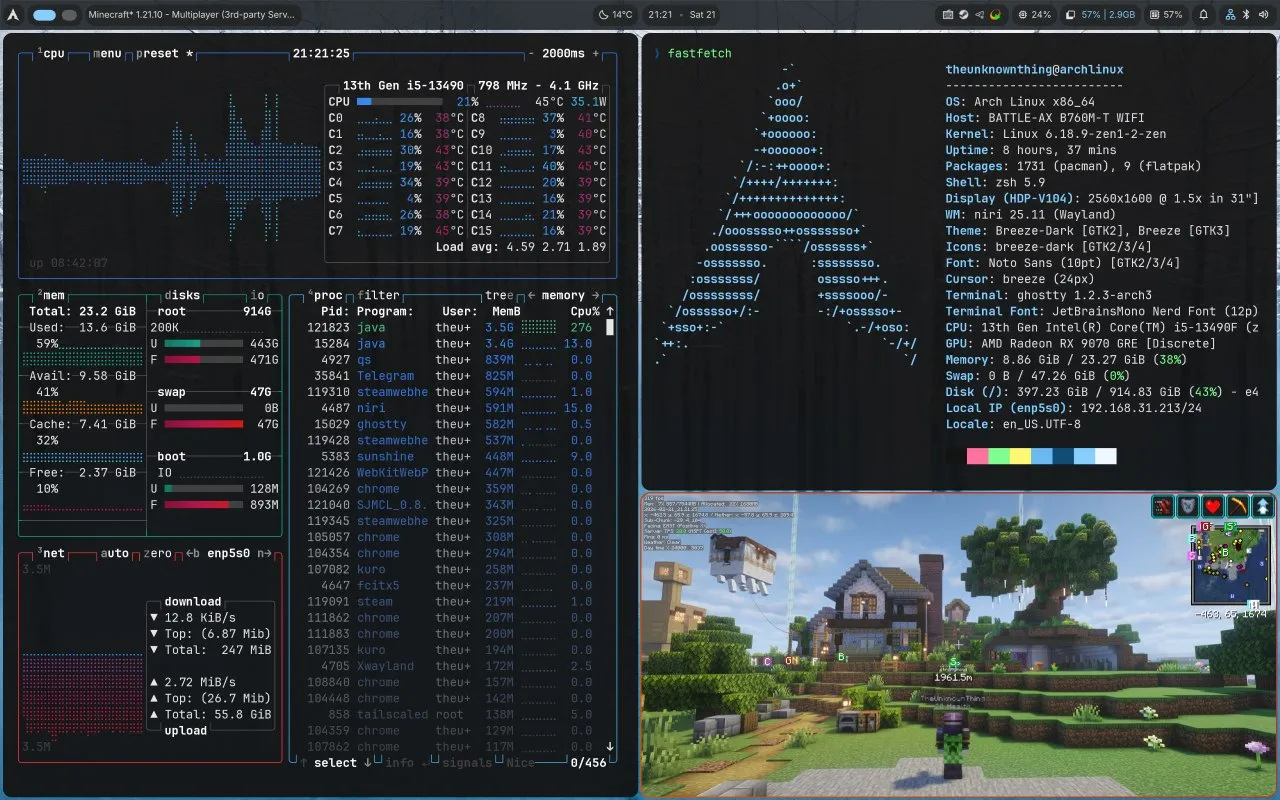Click the red heart status effect icon
The width and height of the screenshot is (1280, 800).
(x=1213, y=506)
